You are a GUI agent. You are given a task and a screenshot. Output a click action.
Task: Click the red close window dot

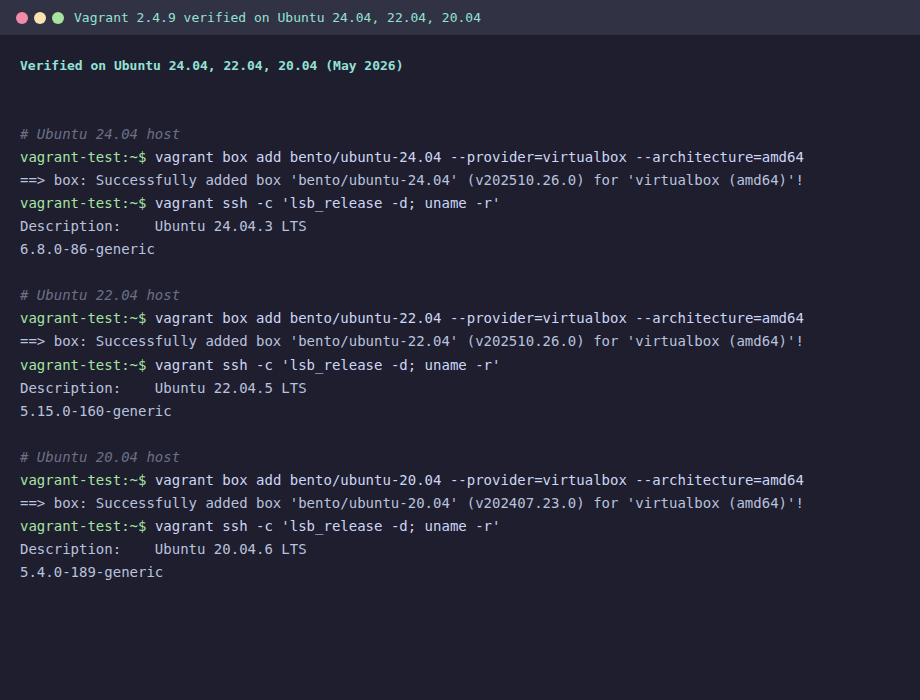coord(22,18)
